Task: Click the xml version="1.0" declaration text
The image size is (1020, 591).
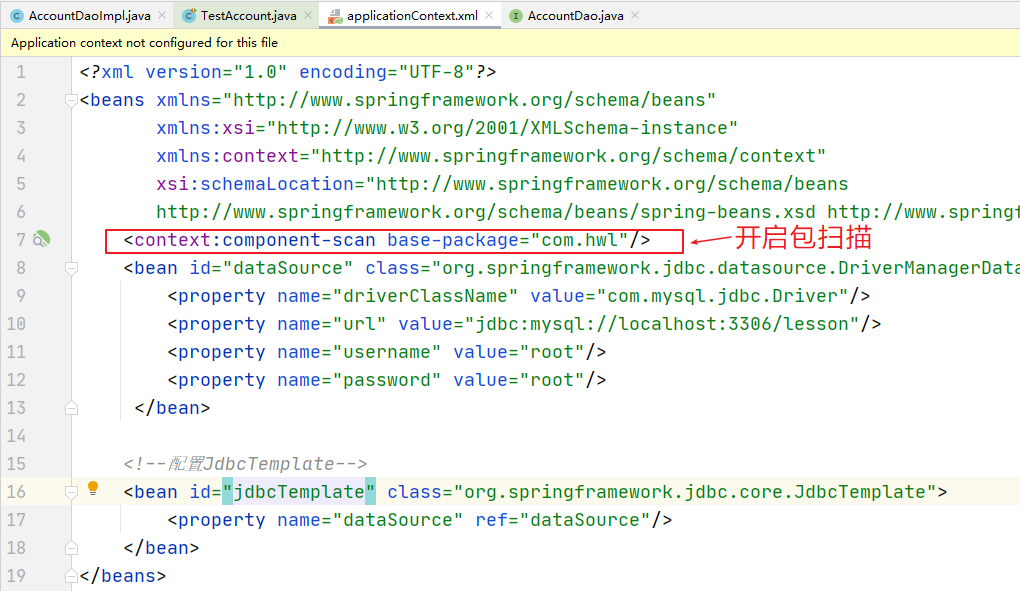Action: tap(194, 72)
